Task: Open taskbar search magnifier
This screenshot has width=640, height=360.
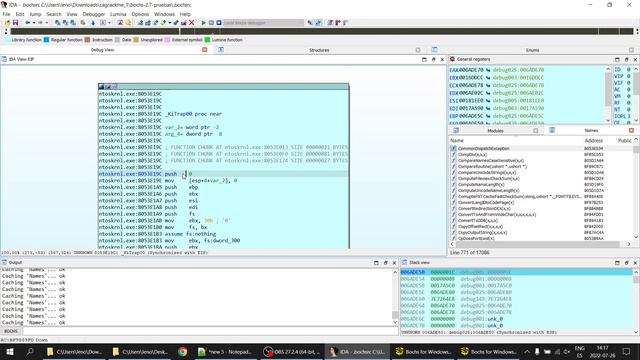Action: click(30, 351)
